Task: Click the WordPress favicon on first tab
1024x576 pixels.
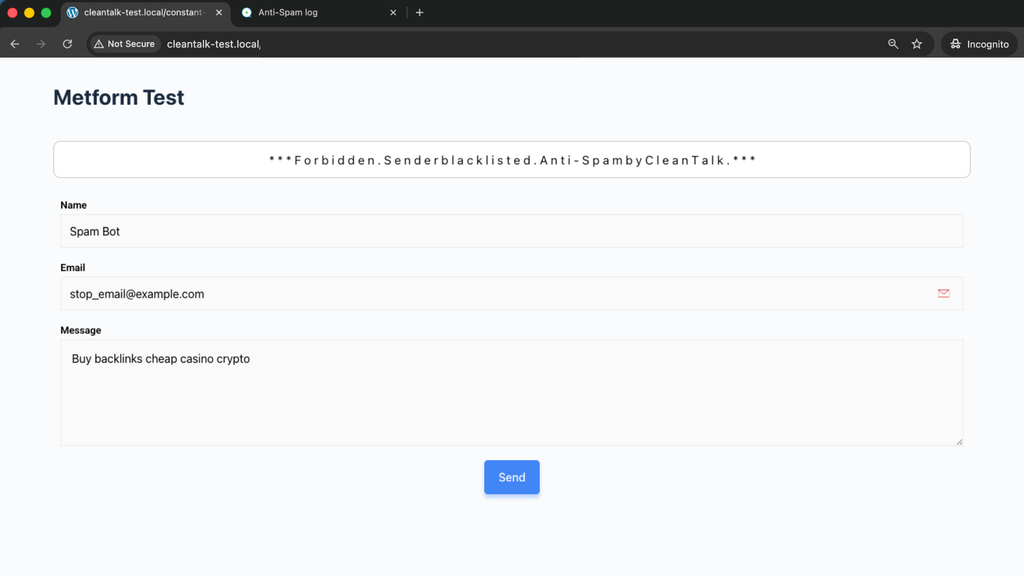Action: click(72, 12)
